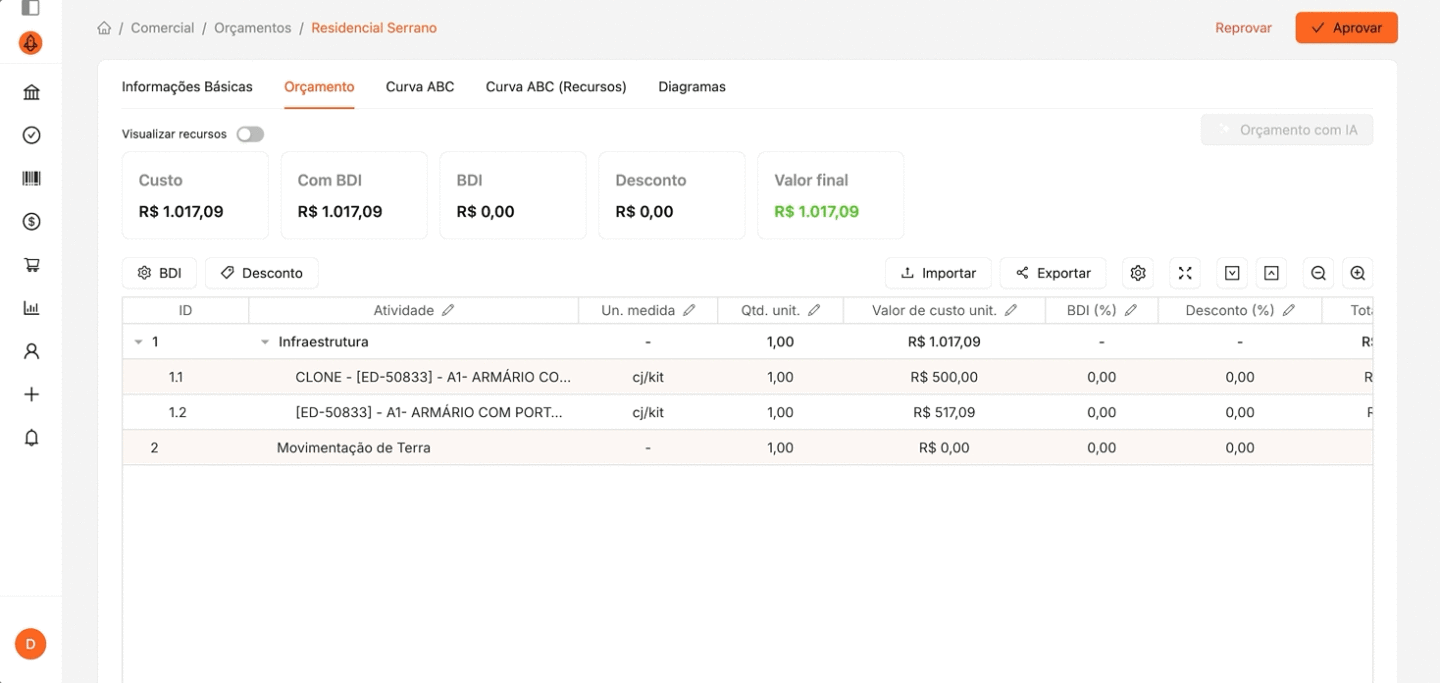Open the dollar sign finance icon
The width and height of the screenshot is (1440, 683).
pos(31,222)
